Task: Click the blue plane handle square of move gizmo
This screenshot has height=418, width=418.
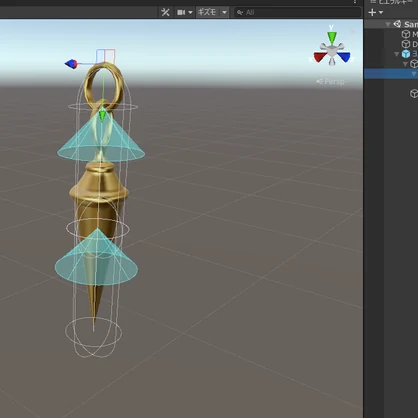Action: point(101,56)
